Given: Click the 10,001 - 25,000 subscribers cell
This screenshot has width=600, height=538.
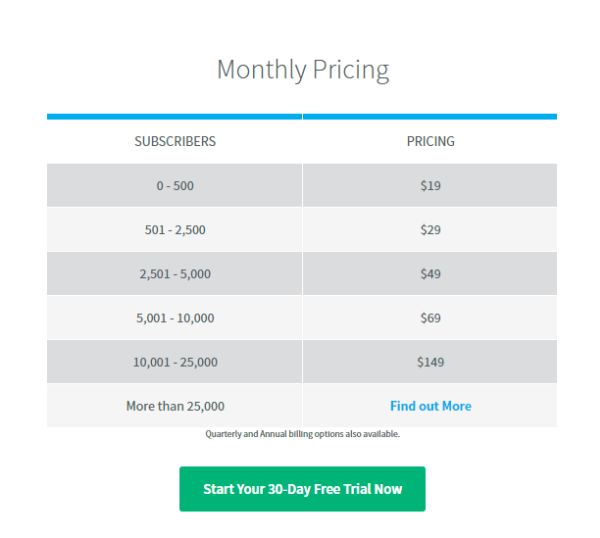Looking at the screenshot, I should click(174, 362).
